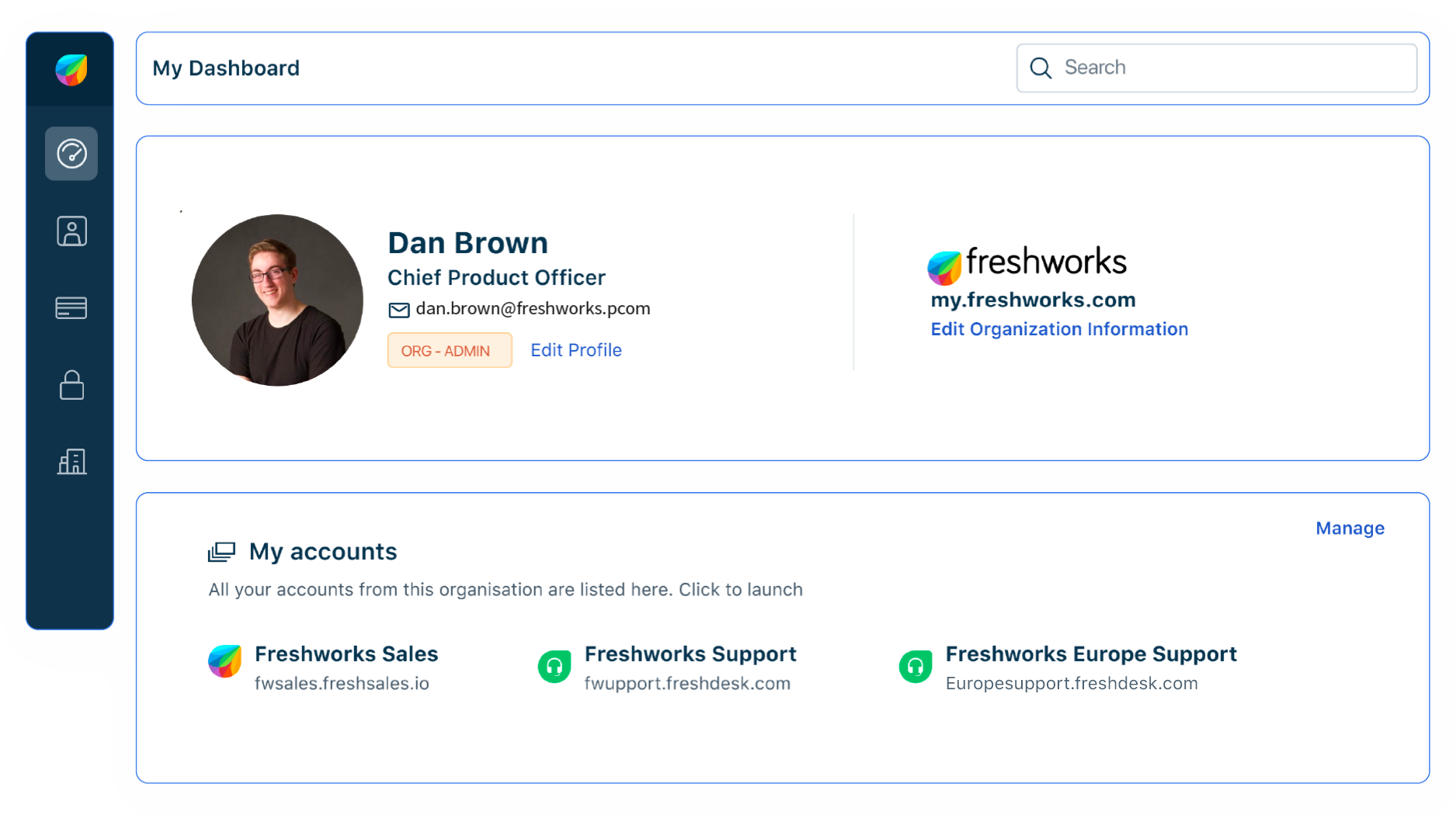The image size is (1456, 815).
Task: Click Dan Brown's profile photo
Action: coord(277,300)
